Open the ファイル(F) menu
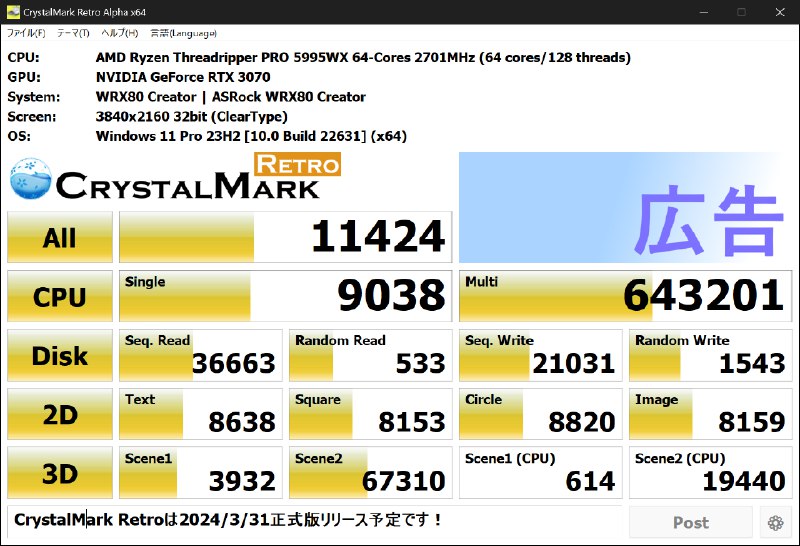This screenshot has width=800, height=546. (26, 33)
